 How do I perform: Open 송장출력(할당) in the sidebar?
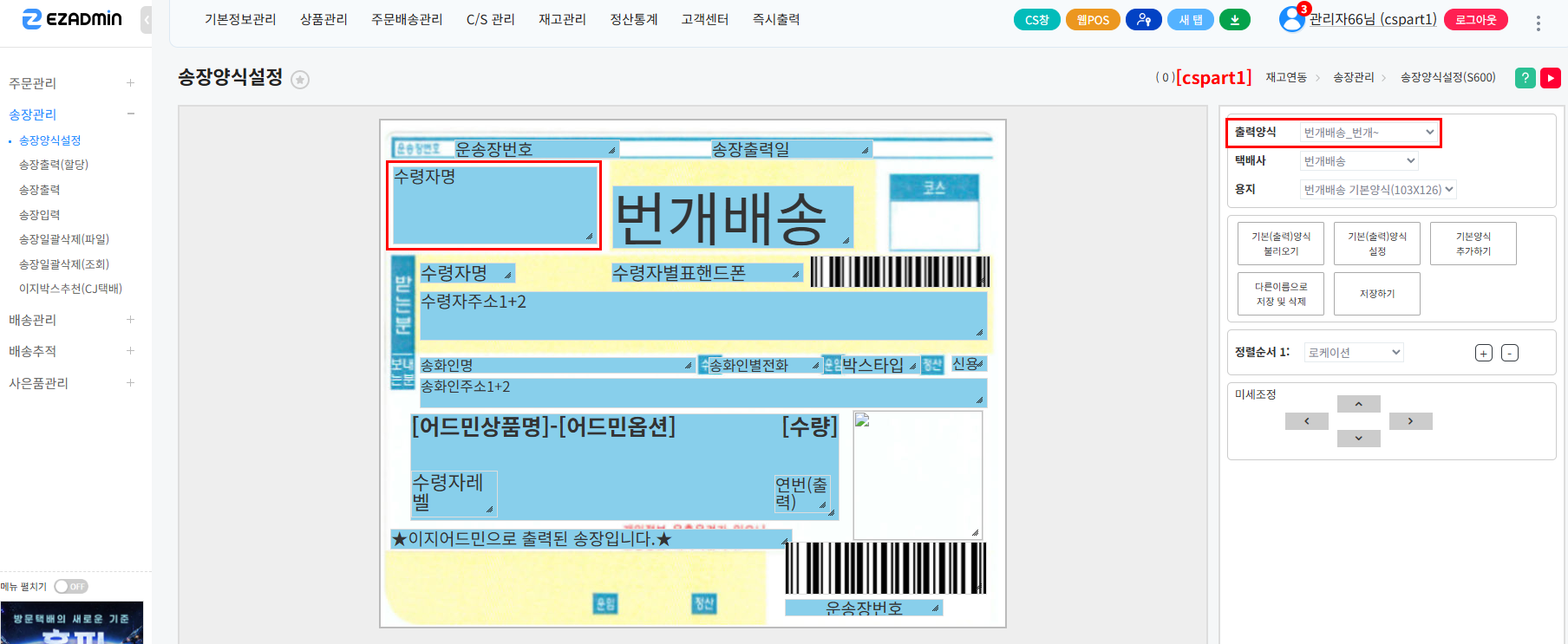click(x=54, y=165)
